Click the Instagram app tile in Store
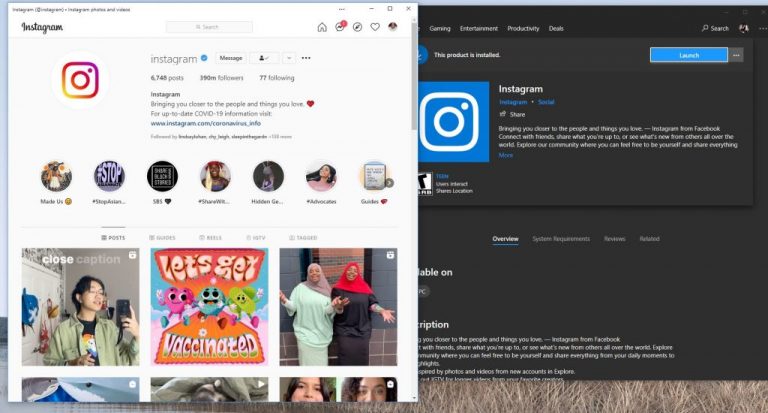 coord(453,121)
